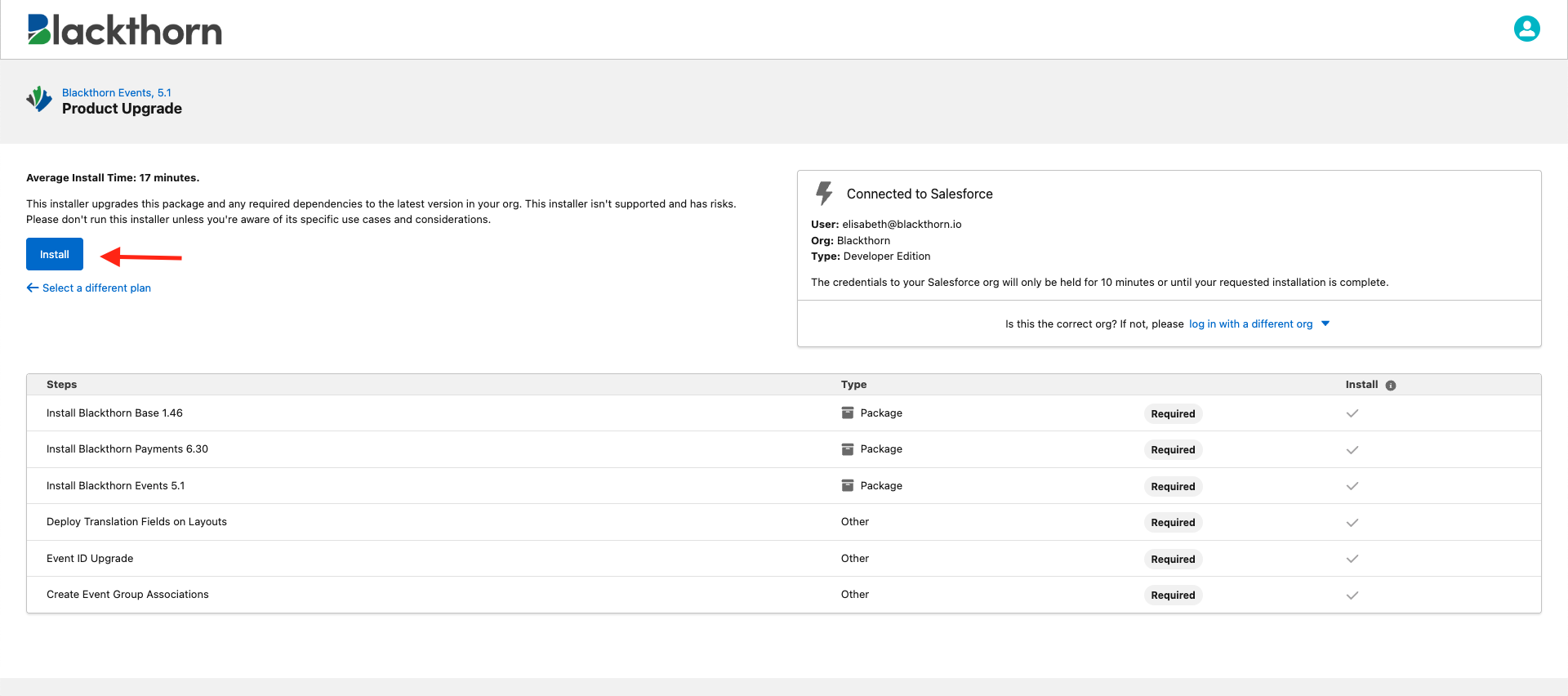
Task: Click the Type: Developer Edition text
Action: point(871,257)
